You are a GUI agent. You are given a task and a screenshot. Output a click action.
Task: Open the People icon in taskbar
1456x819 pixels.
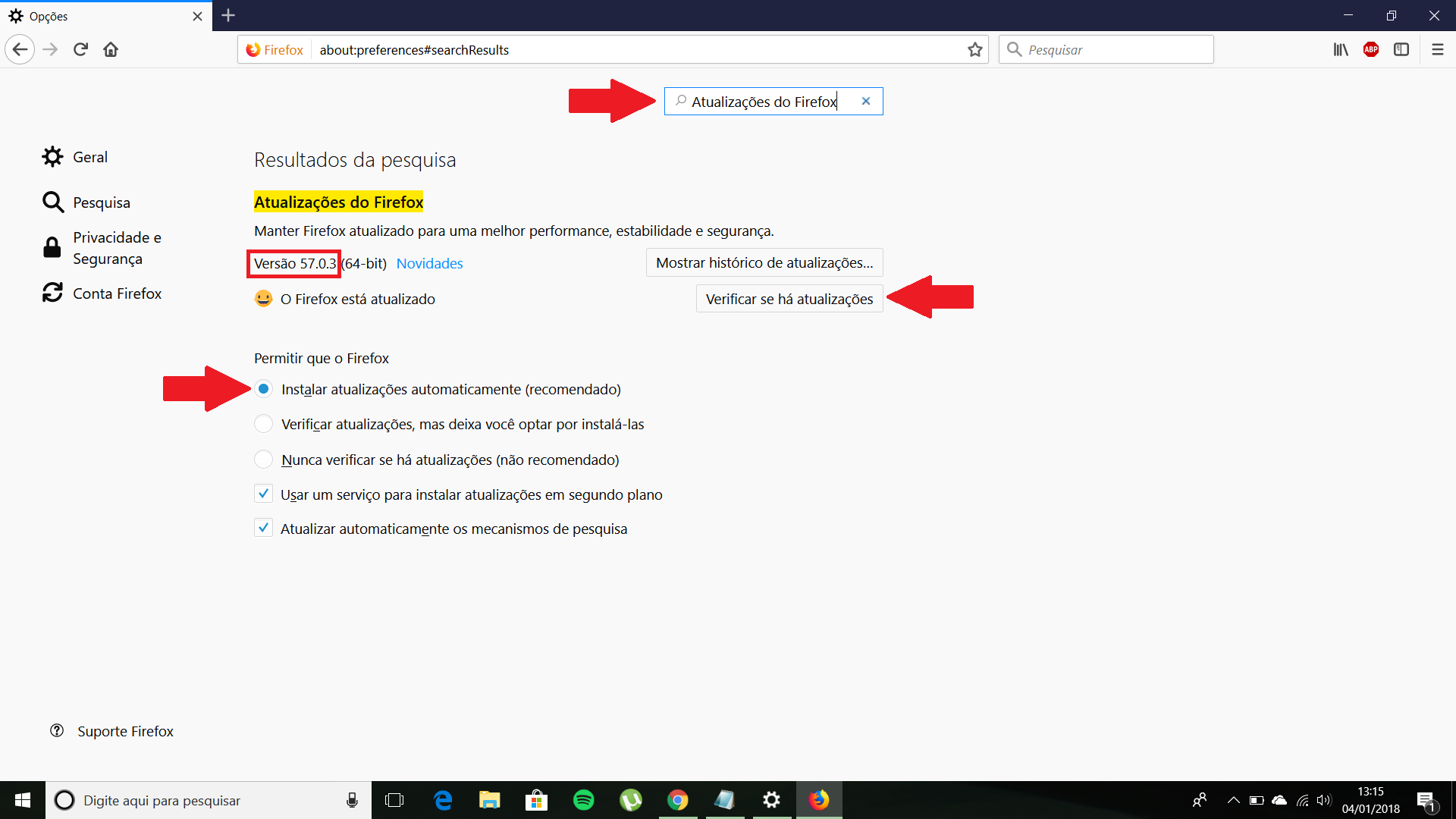[x=1200, y=800]
